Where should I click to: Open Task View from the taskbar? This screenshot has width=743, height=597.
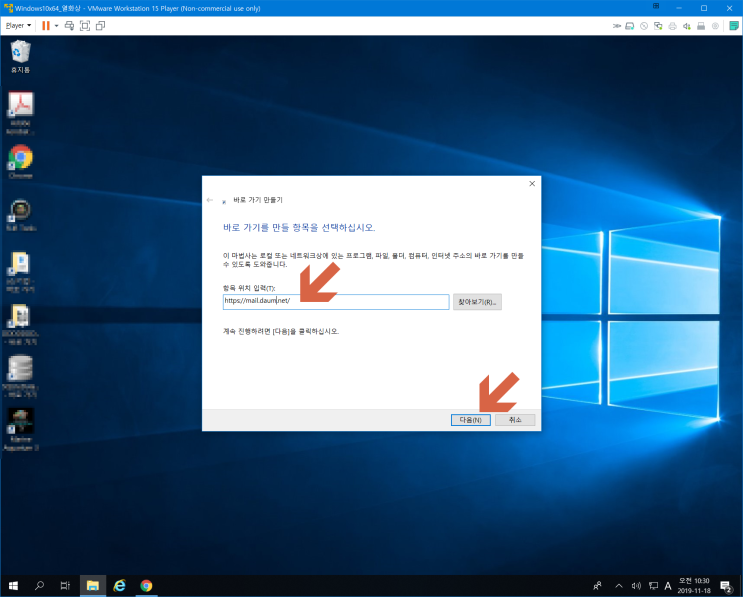pyautogui.click(x=65, y=586)
